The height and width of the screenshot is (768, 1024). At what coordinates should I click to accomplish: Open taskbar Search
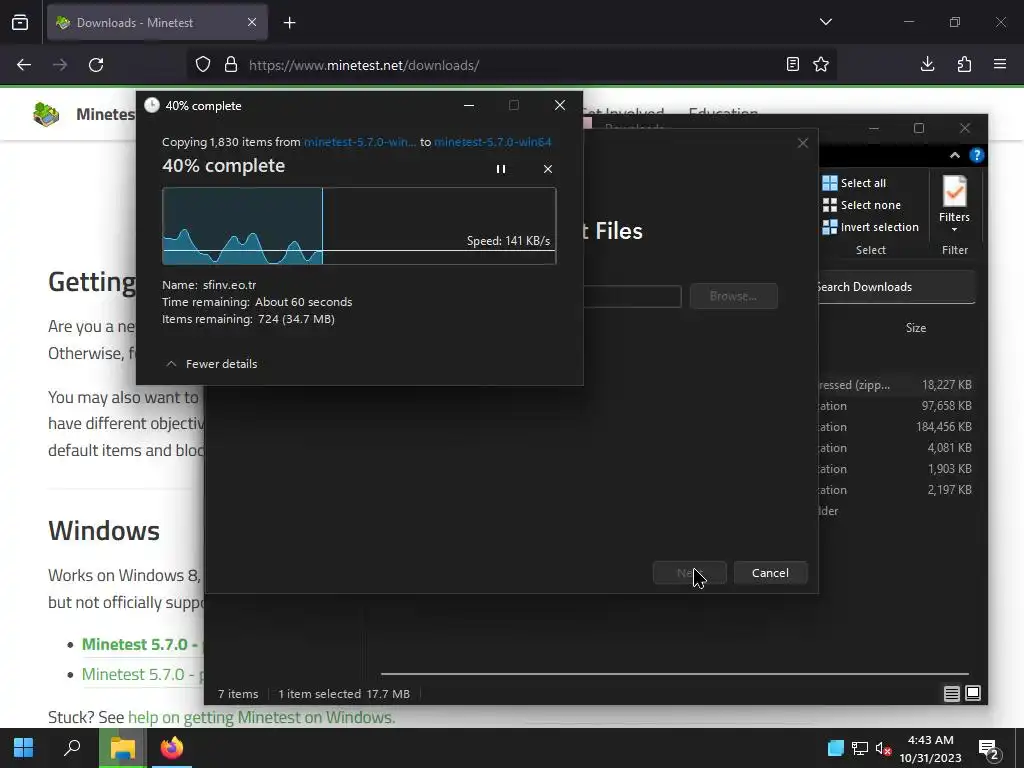(72, 748)
